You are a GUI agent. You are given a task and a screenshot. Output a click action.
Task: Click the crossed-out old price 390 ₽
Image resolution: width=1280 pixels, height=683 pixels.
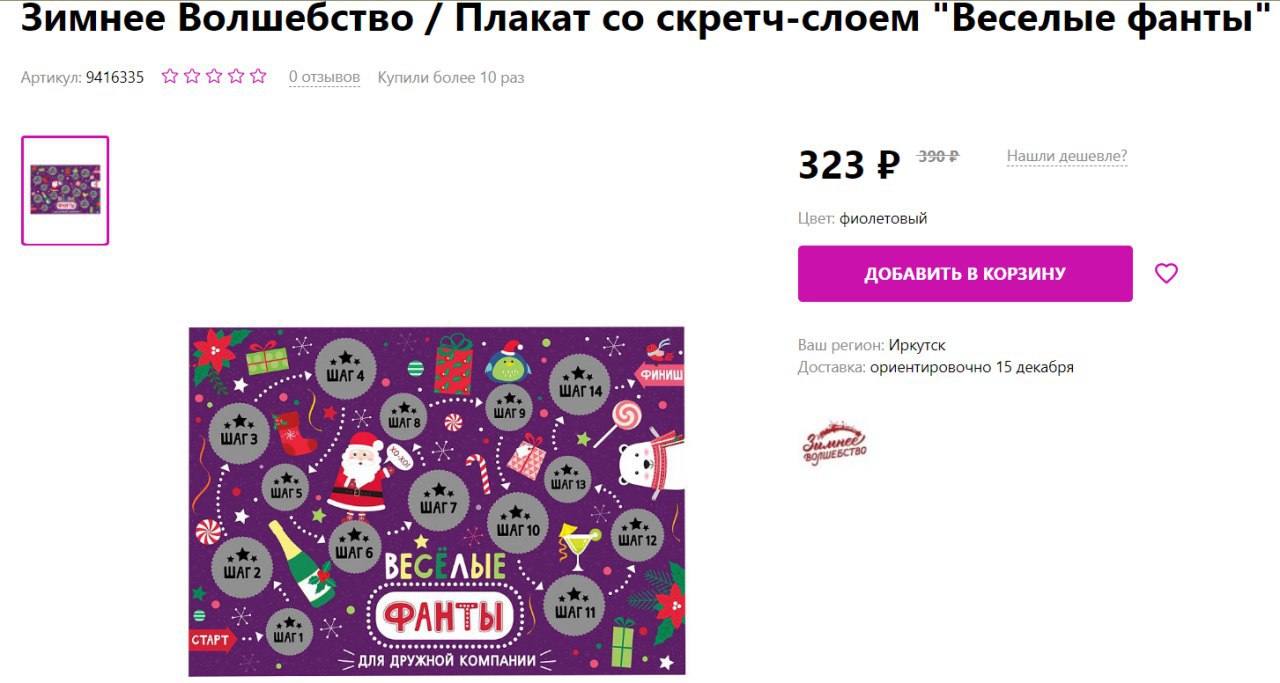[x=938, y=156]
